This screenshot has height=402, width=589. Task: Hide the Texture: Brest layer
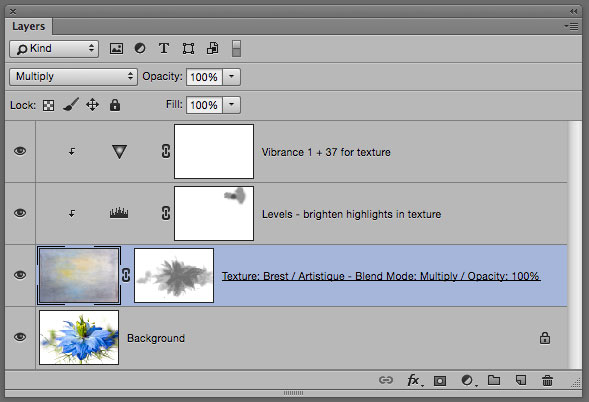click(20, 275)
